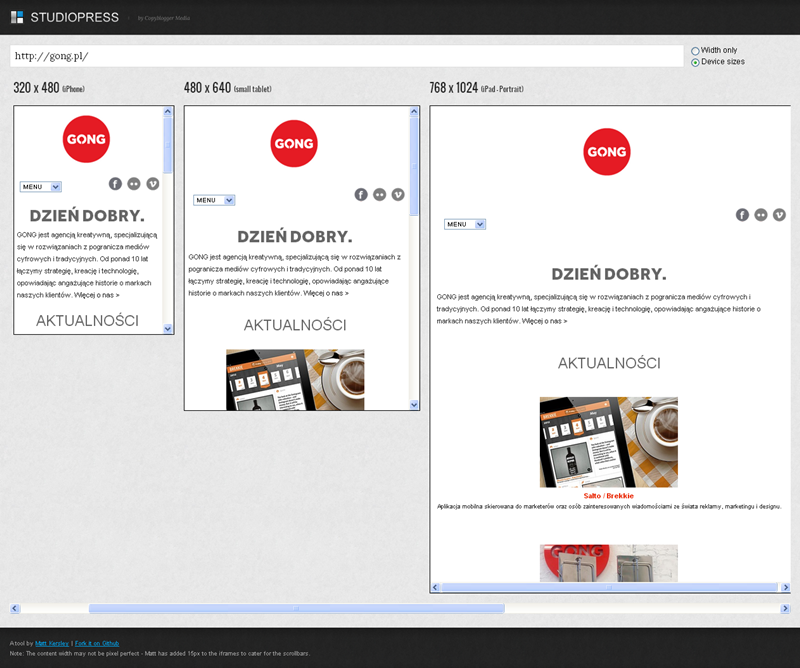Image resolution: width=800 pixels, height=668 pixels.
Task: Click Facebook icon in the iPhone preview
Action: click(115, 183)
